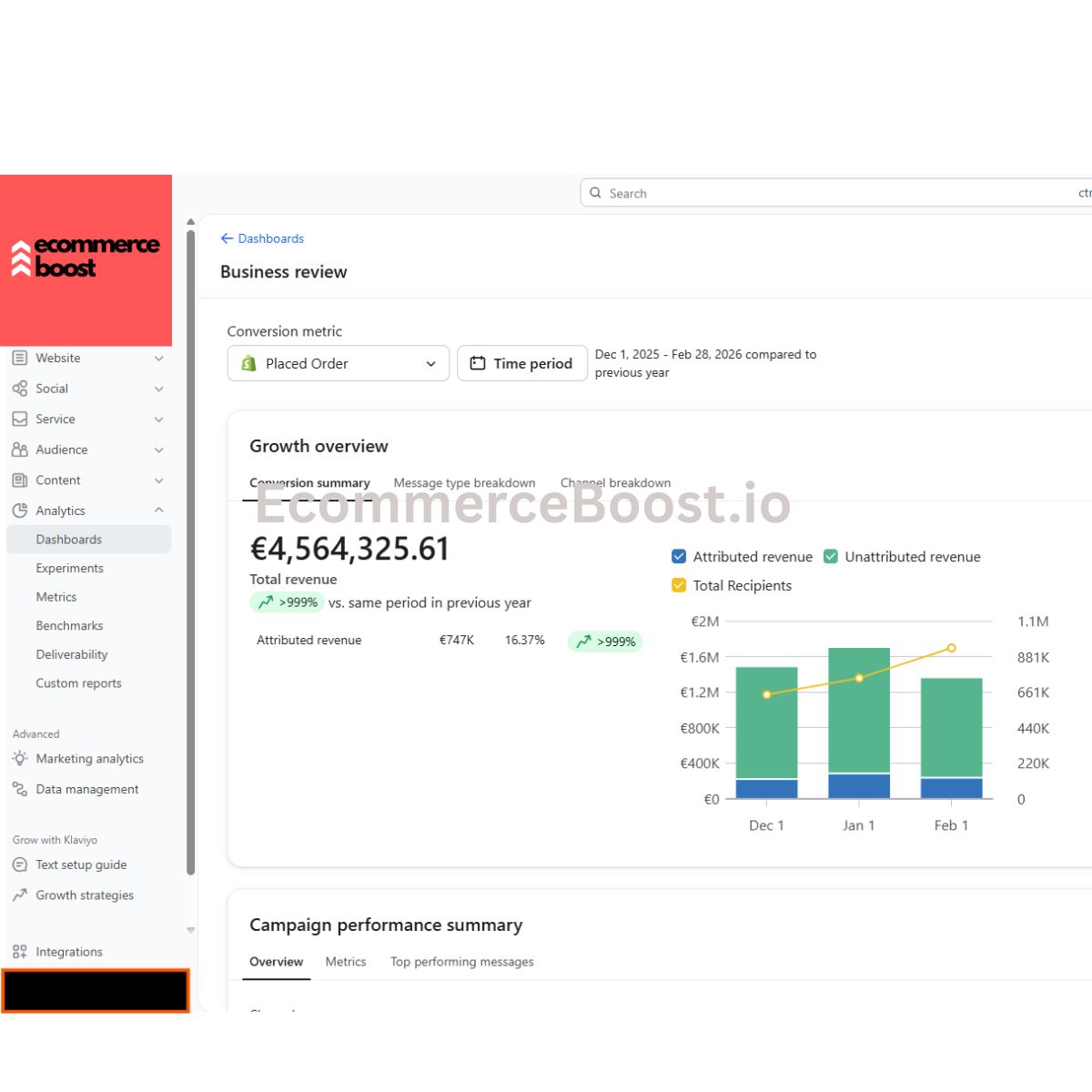Click the Website sidebar icon
The image size is (1092, 1092).
[20, 359]
